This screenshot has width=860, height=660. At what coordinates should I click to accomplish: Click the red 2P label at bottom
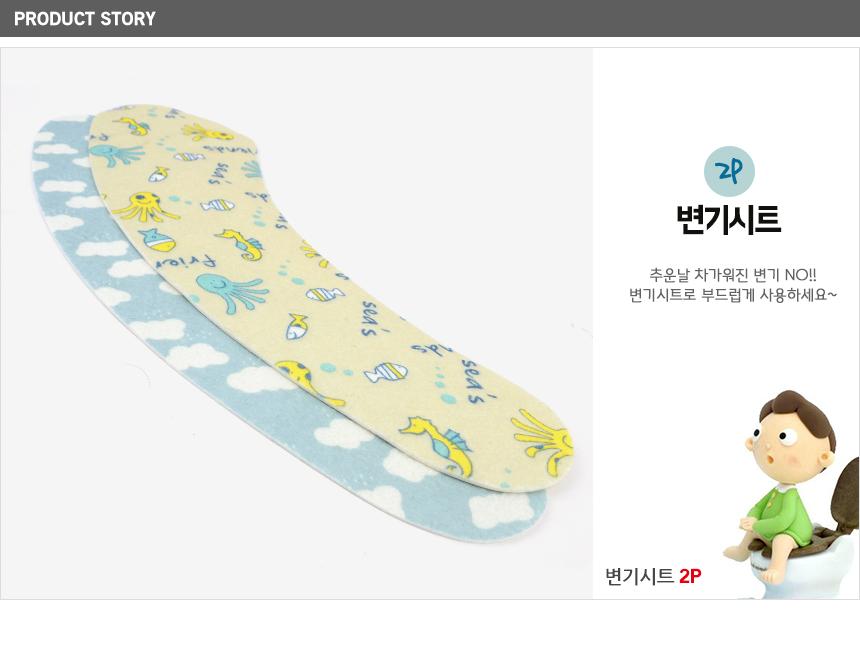[x=690, y=576]
